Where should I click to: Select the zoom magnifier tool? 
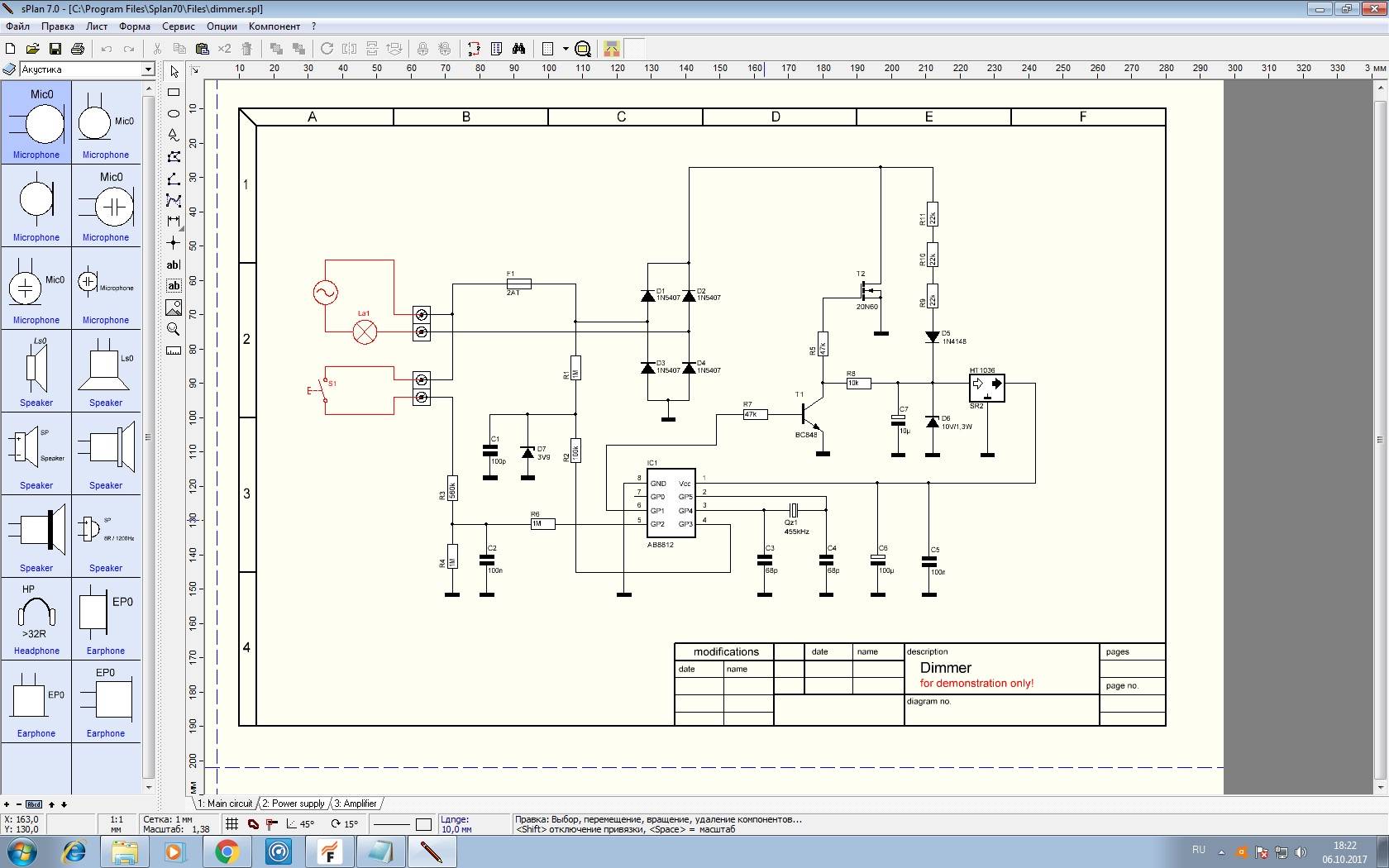(x=174, y=329)
